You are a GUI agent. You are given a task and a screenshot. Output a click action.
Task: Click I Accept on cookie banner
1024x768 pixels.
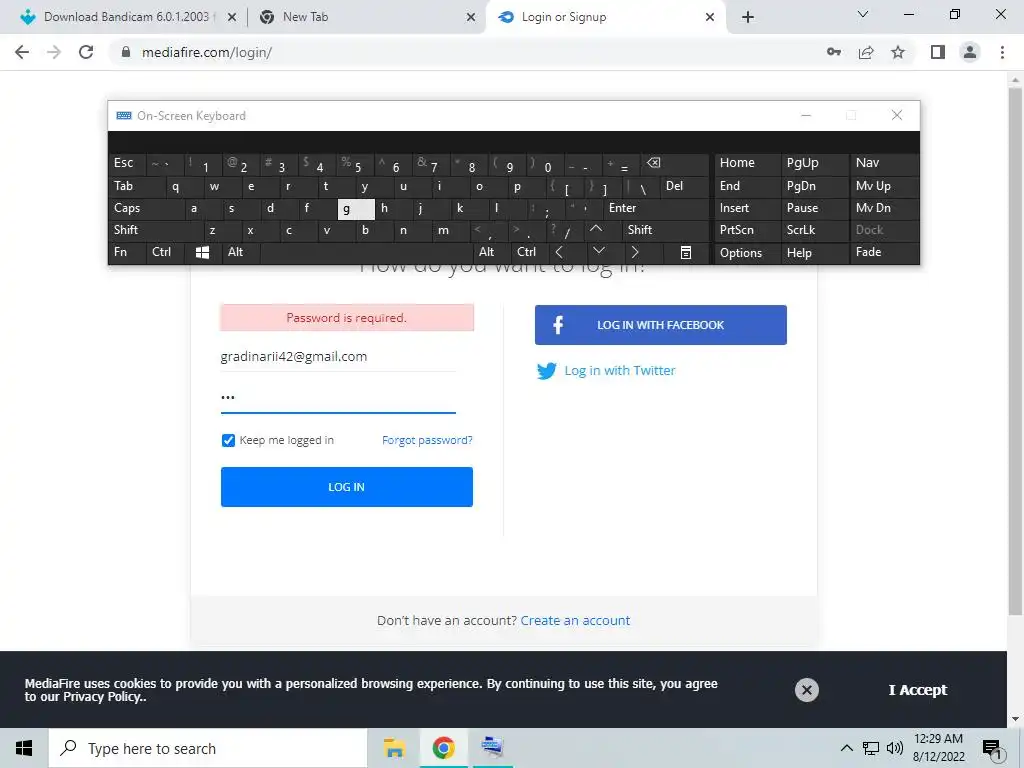pyautogui.click(x=918, y=690)
